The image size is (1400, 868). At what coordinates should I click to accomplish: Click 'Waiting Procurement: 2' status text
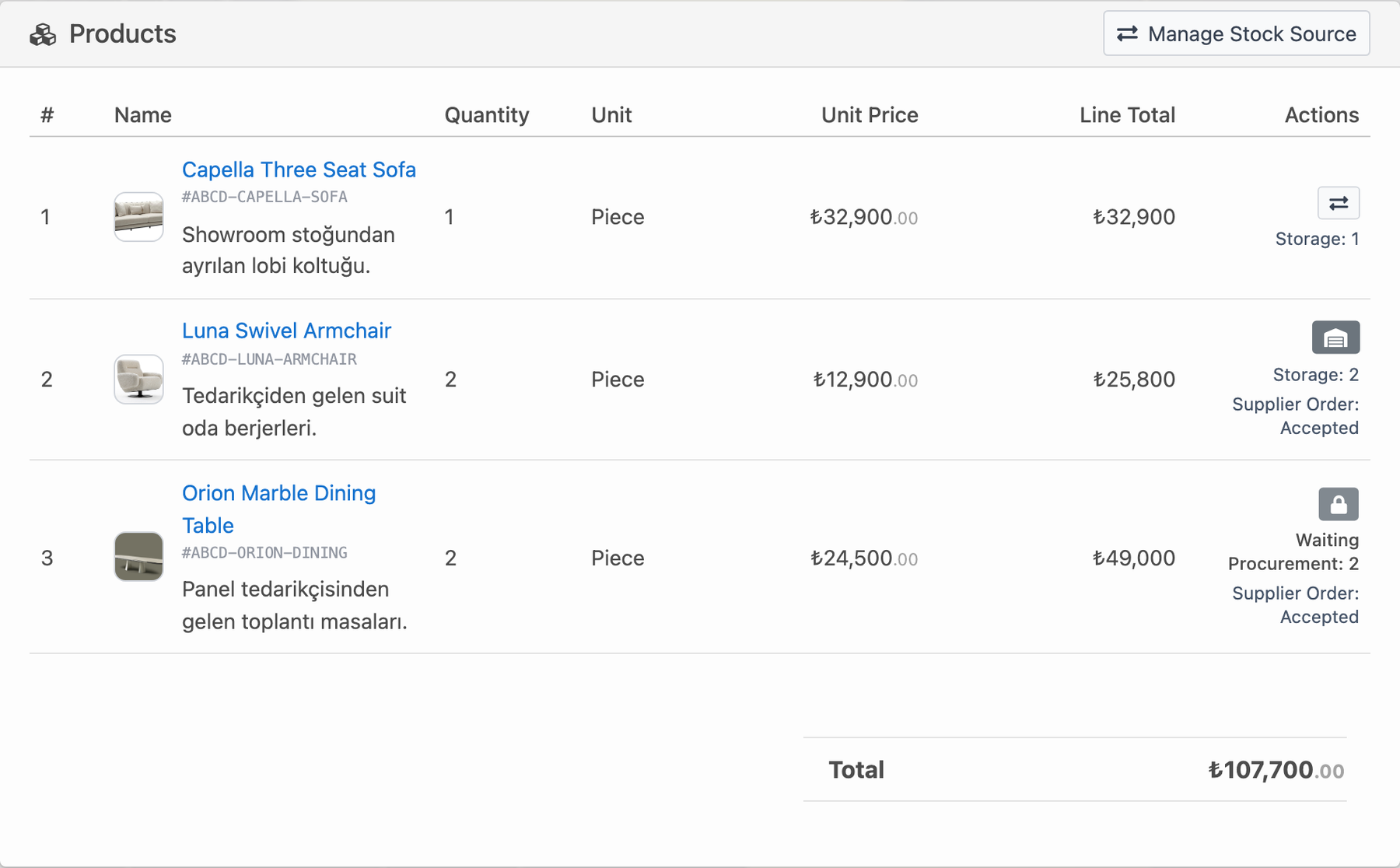[1293, 551]
